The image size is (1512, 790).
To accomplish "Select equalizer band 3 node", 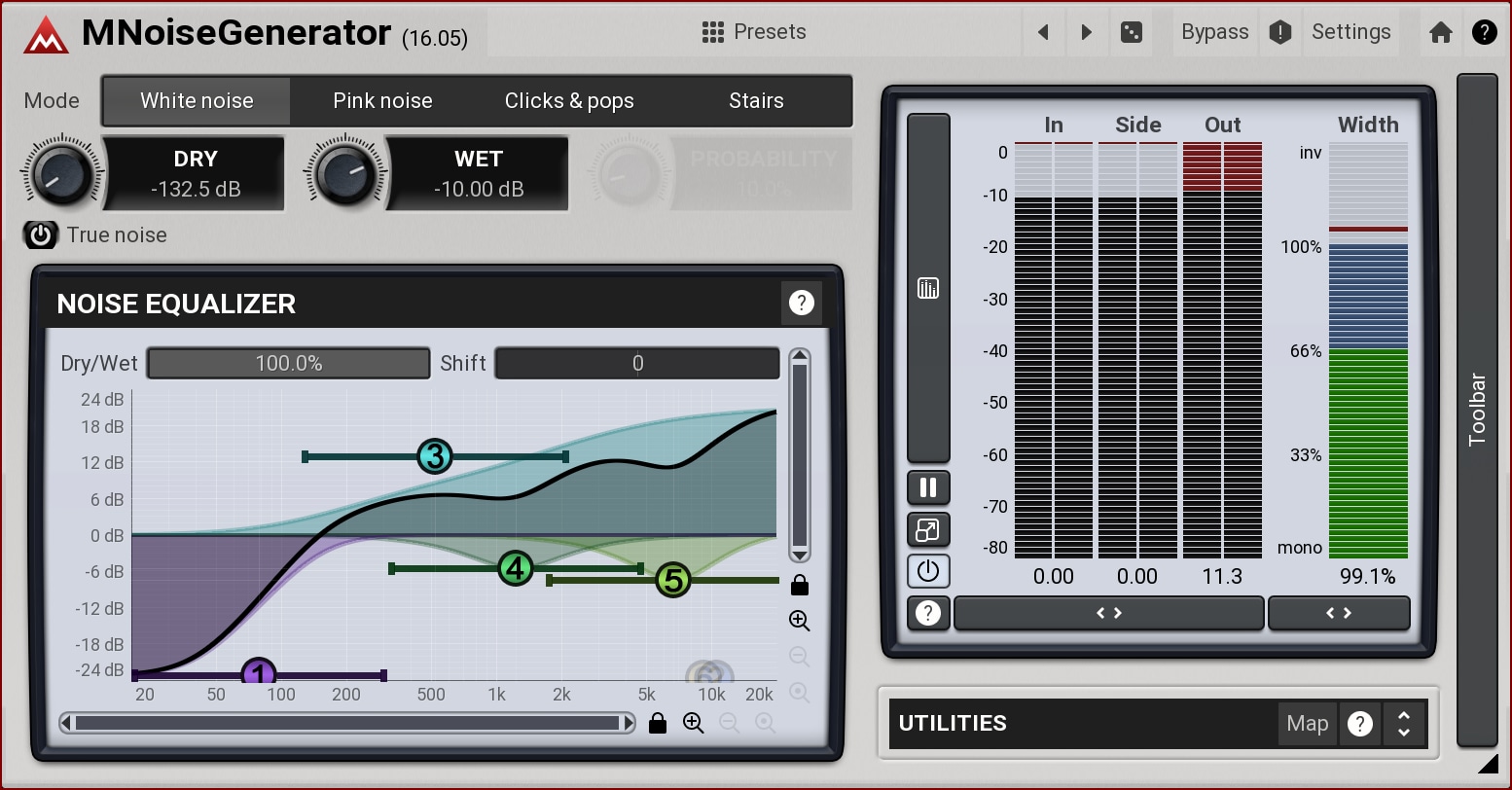I will [x=435, y=456].
